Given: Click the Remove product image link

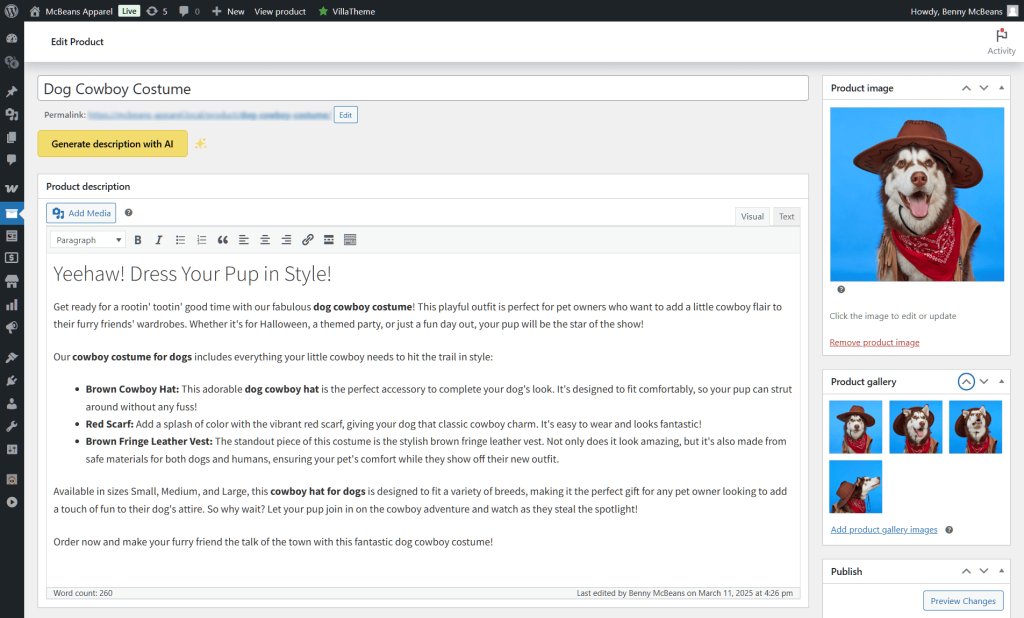Looking at the screenshot, I should point(874,342).
